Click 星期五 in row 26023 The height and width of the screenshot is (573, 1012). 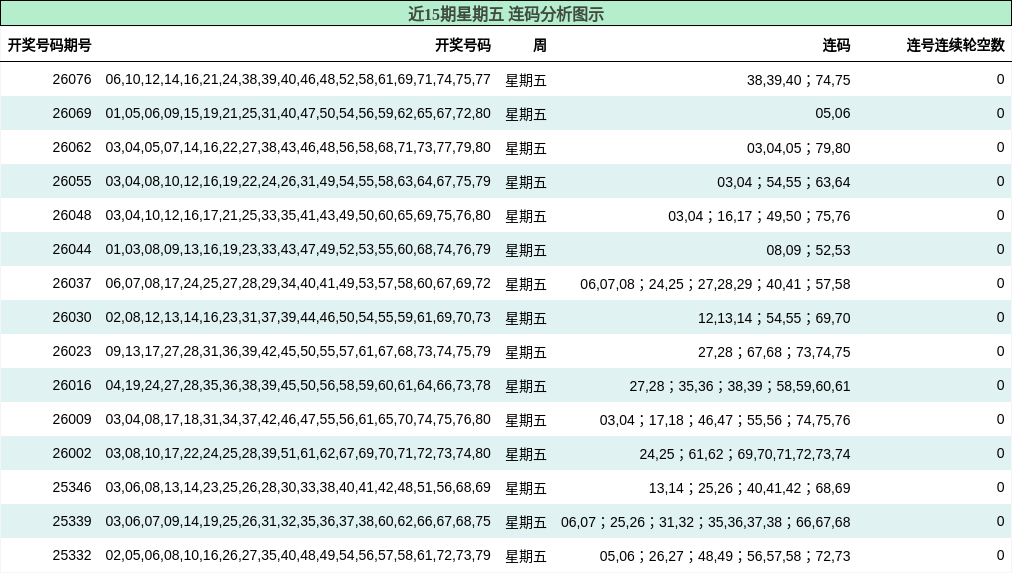tap(525, 353)
